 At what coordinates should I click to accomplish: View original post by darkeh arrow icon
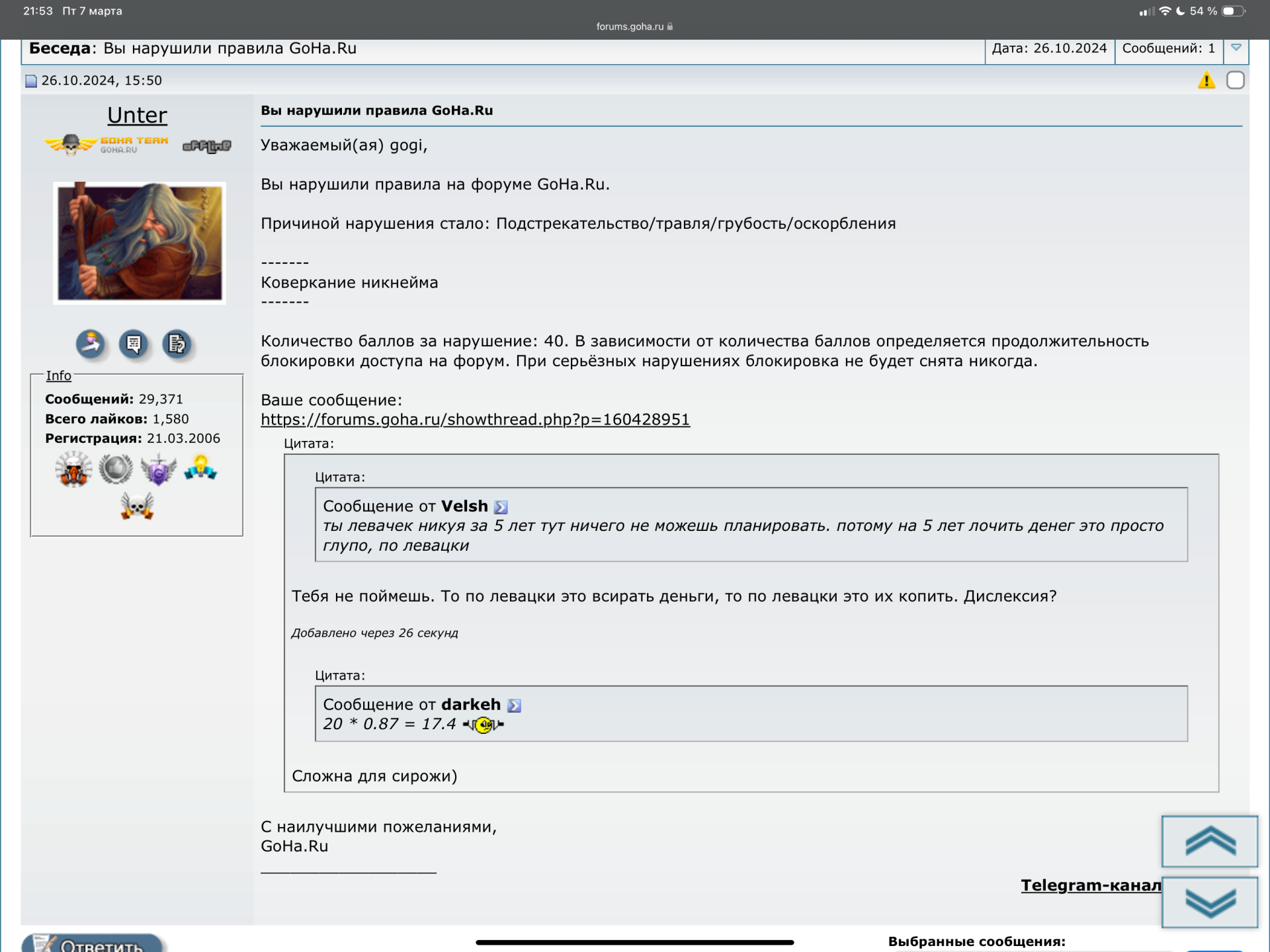[x=514, y=705]
